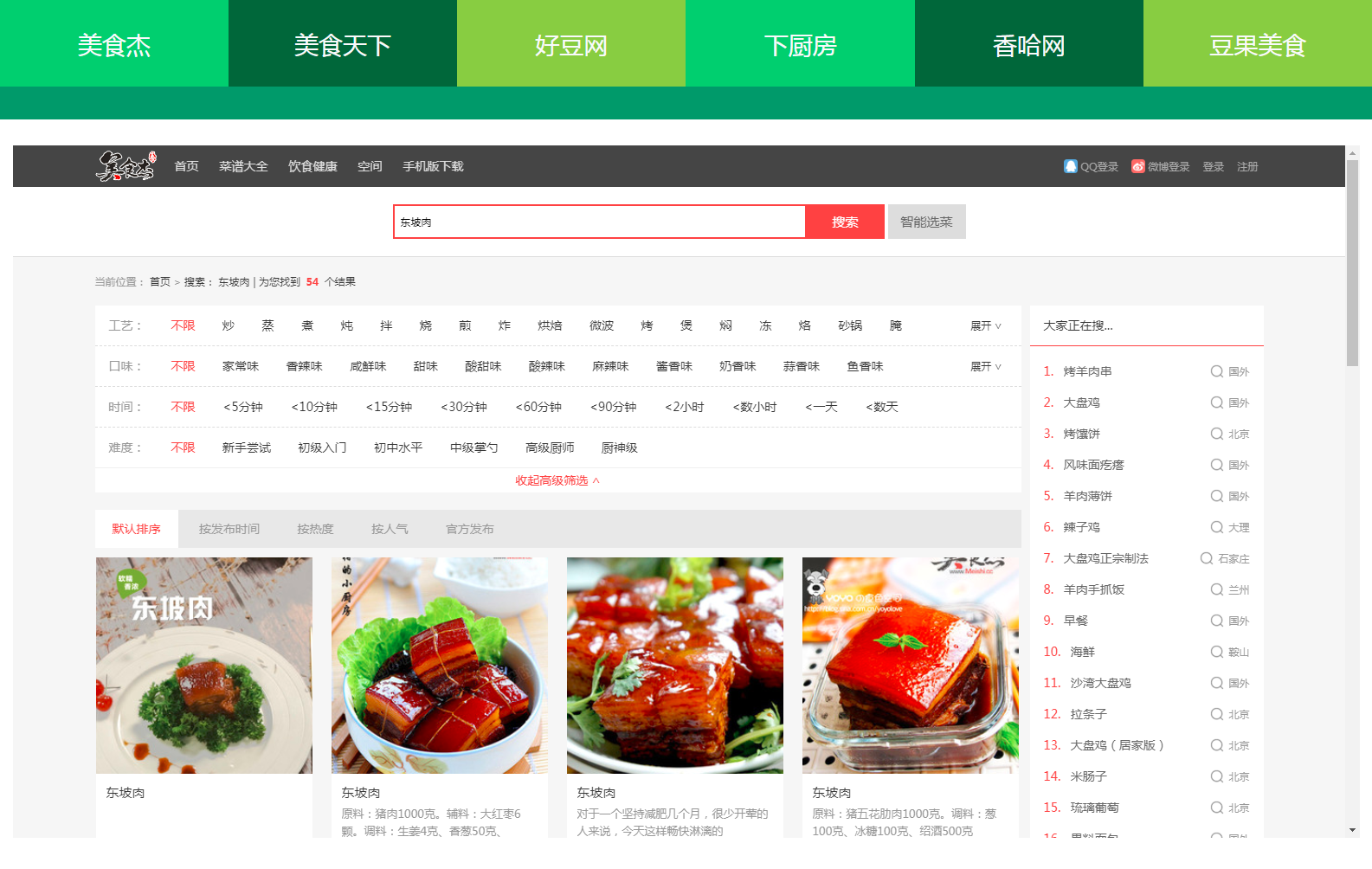Go to 首页 in breadcrumb
The image size is (1372, 869).
click(x=160, y=281)
